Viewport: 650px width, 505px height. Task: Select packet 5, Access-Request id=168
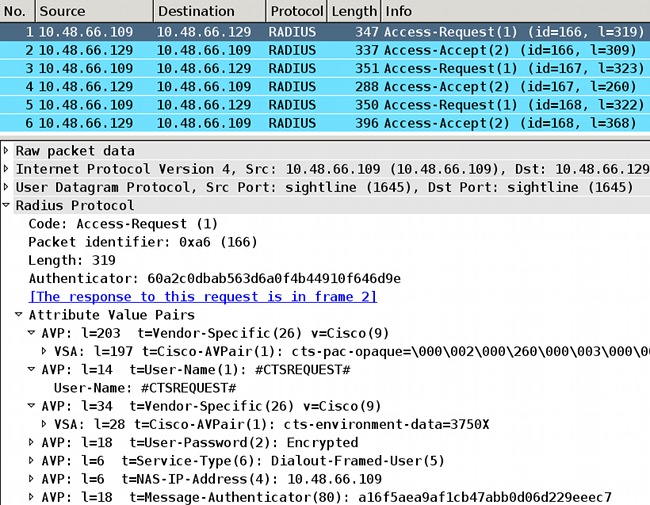[x=300, y=104]
